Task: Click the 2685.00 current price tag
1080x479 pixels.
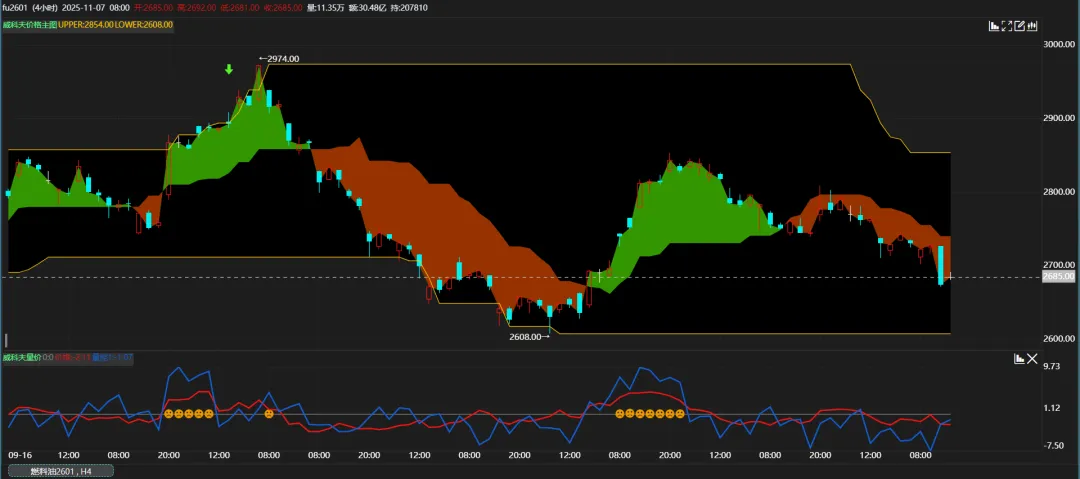Action: tap(1056, 276)
